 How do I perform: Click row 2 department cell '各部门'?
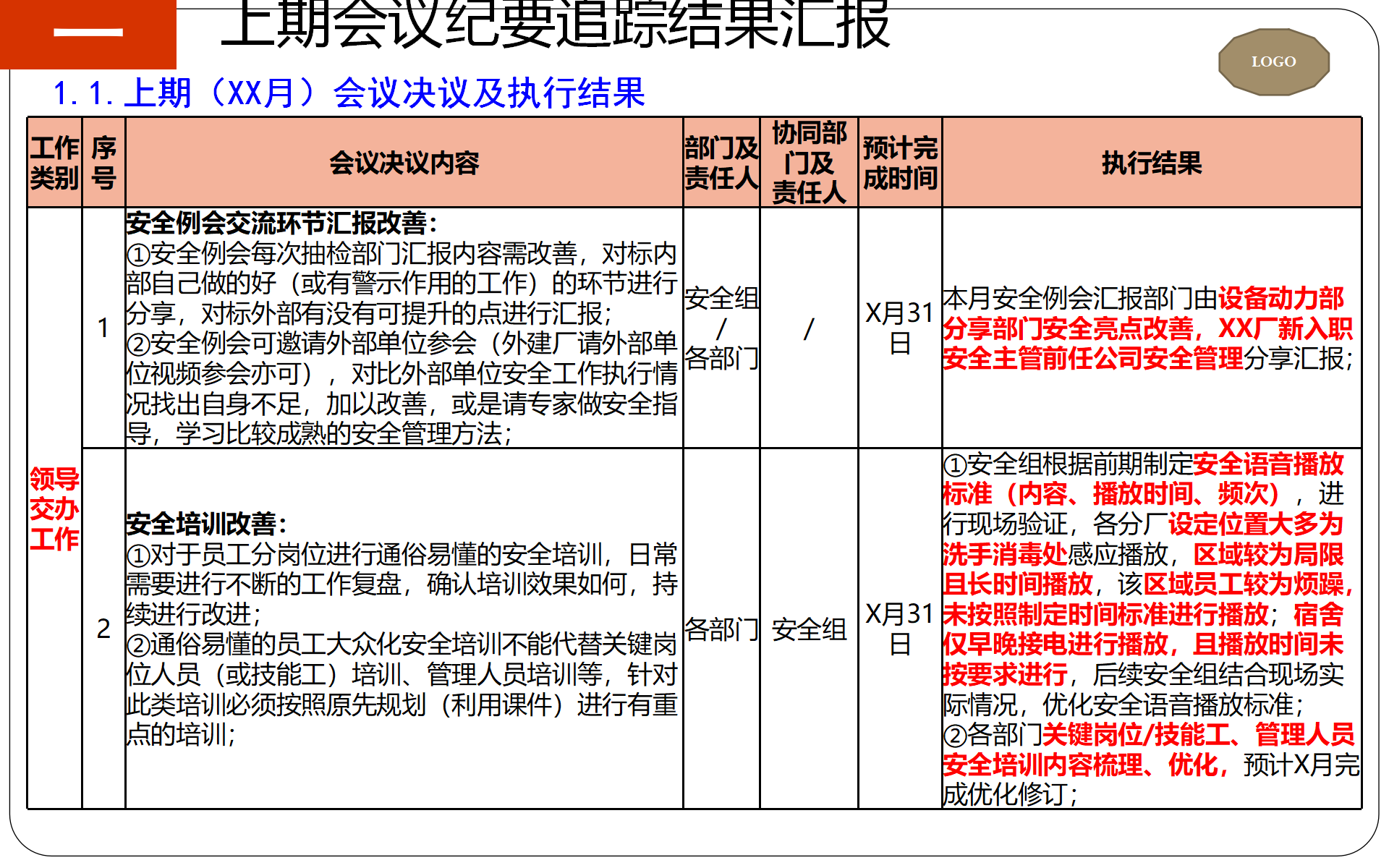point(721,629)
